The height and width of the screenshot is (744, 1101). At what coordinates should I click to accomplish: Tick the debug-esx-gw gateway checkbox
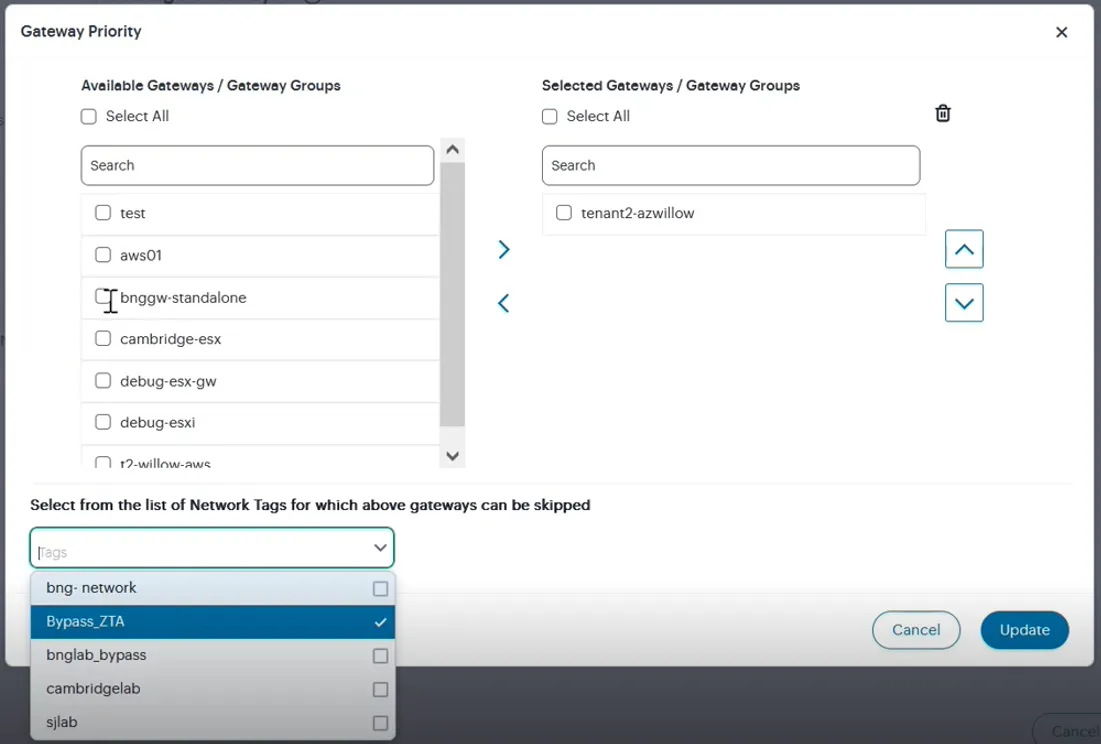coord(103,380)
